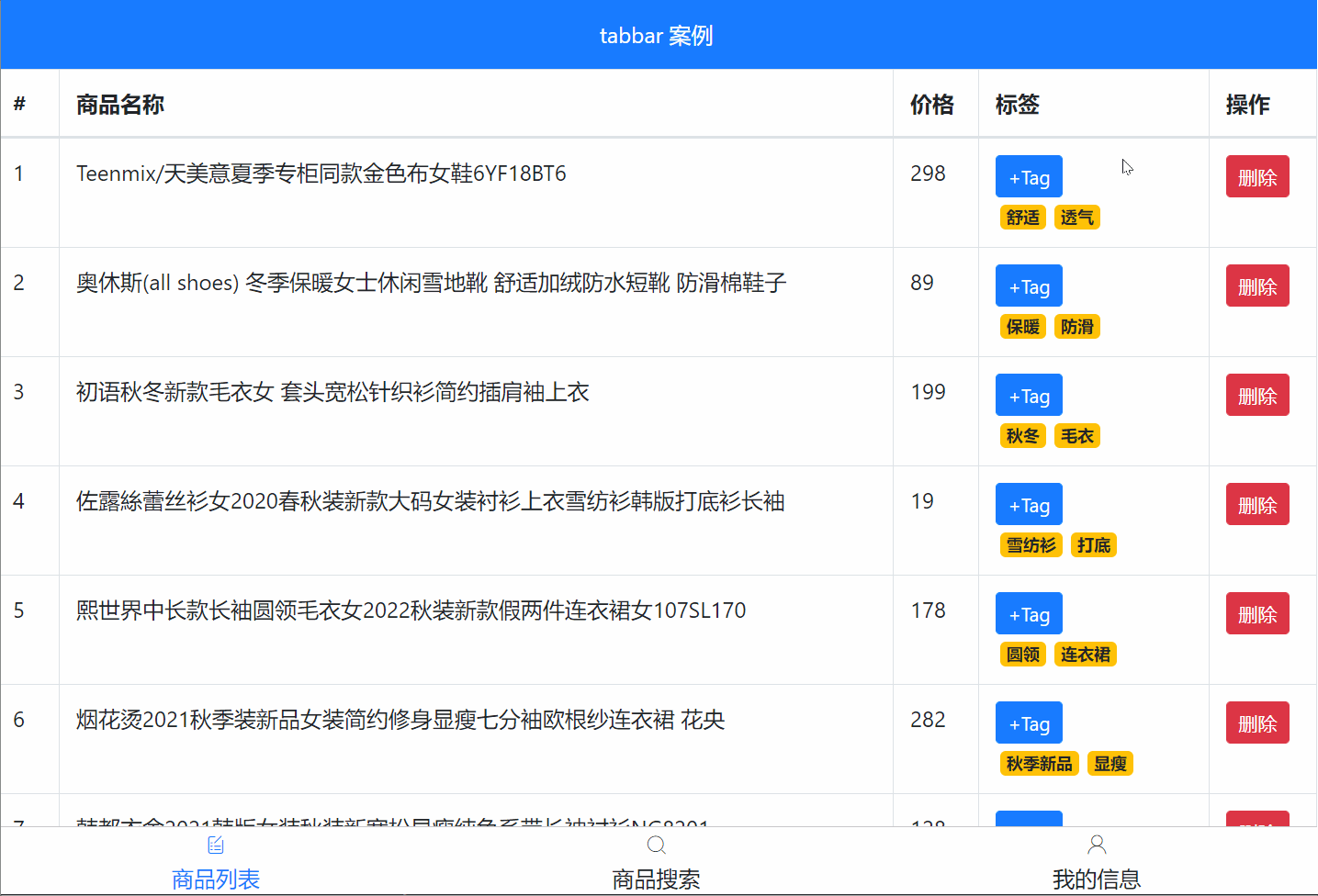Select the 商品列表 tab

[216, 879]
